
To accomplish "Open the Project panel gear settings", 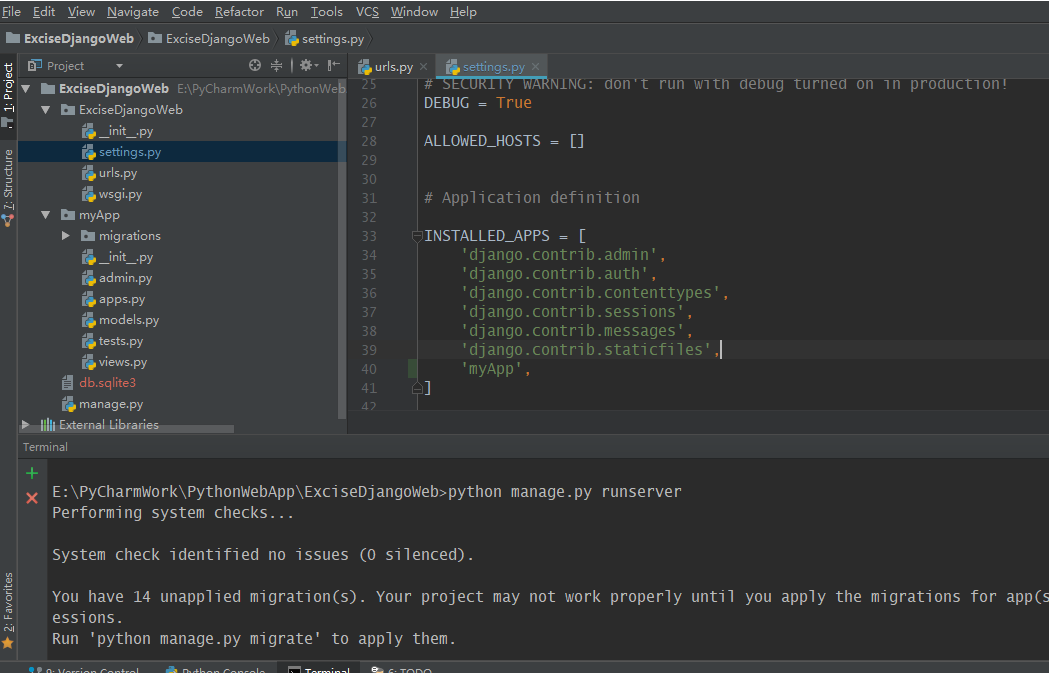I will click(308, 65).
